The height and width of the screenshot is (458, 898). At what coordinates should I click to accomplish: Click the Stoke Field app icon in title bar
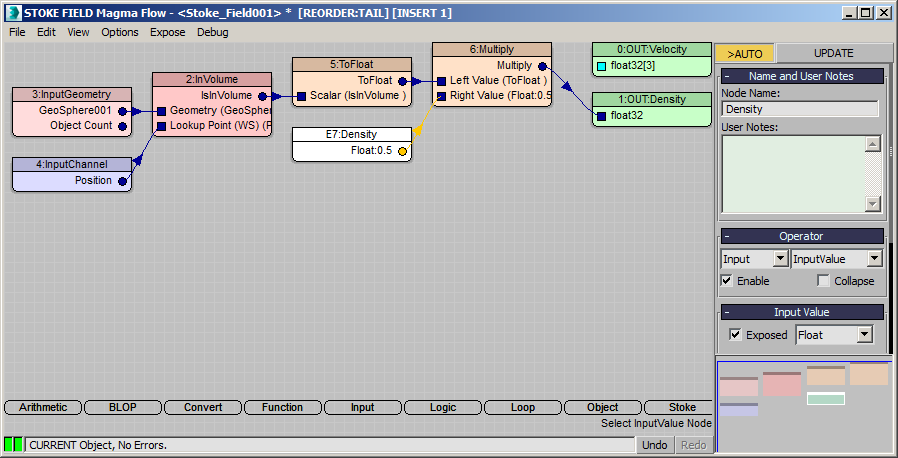13,13
